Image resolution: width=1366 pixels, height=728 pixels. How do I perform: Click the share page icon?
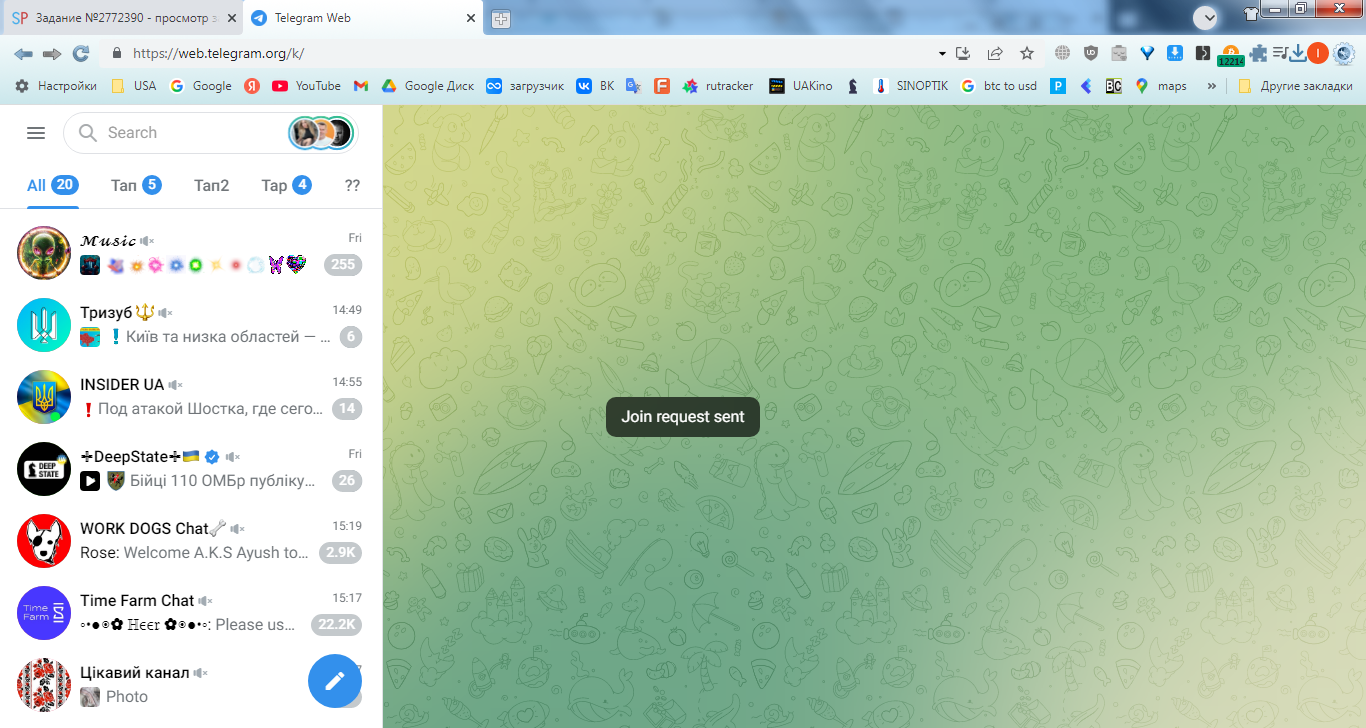(995, 54)
